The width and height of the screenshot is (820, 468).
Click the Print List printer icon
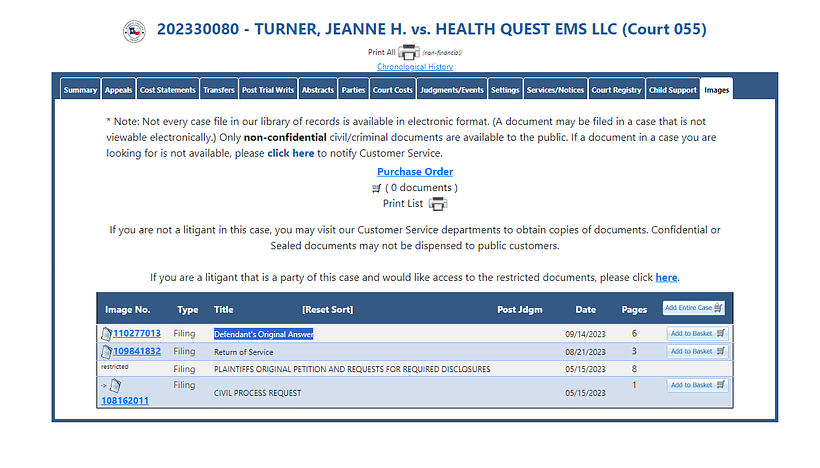coord(438,204)
